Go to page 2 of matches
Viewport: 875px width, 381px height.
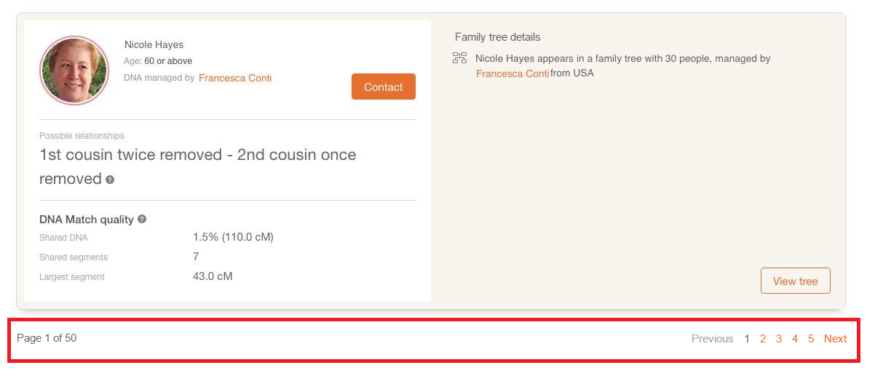pyautogui.click(x=762, y=339)
